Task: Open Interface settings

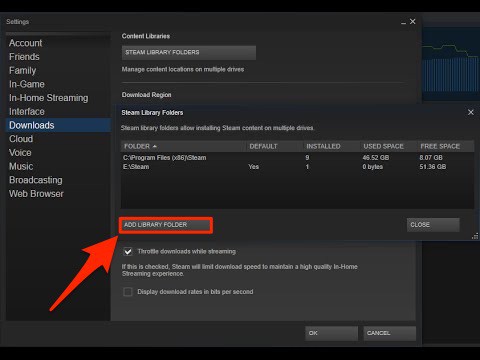Action: click(x=27, y=111)
